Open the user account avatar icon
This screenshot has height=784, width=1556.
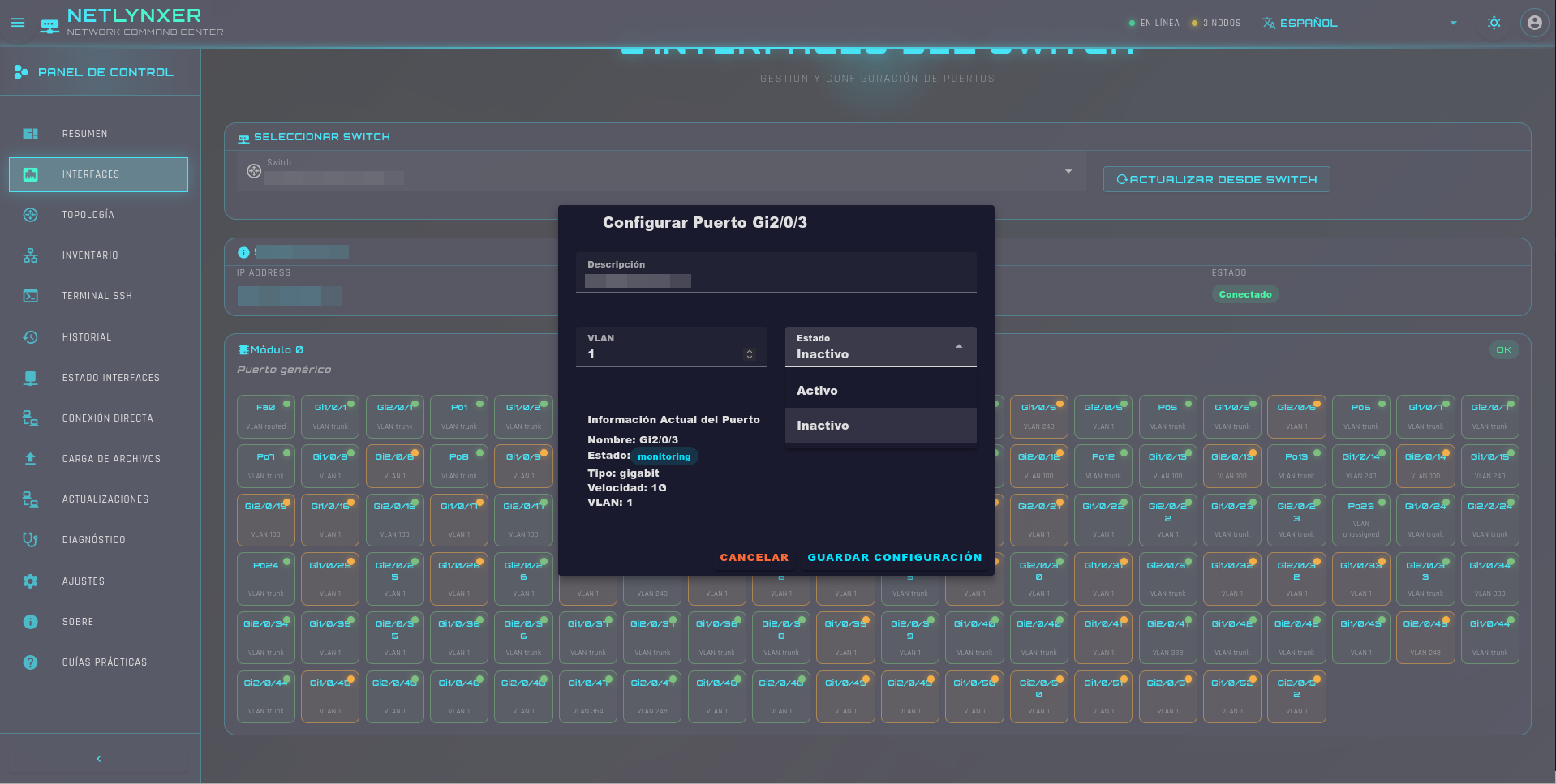click(1534, 23)
